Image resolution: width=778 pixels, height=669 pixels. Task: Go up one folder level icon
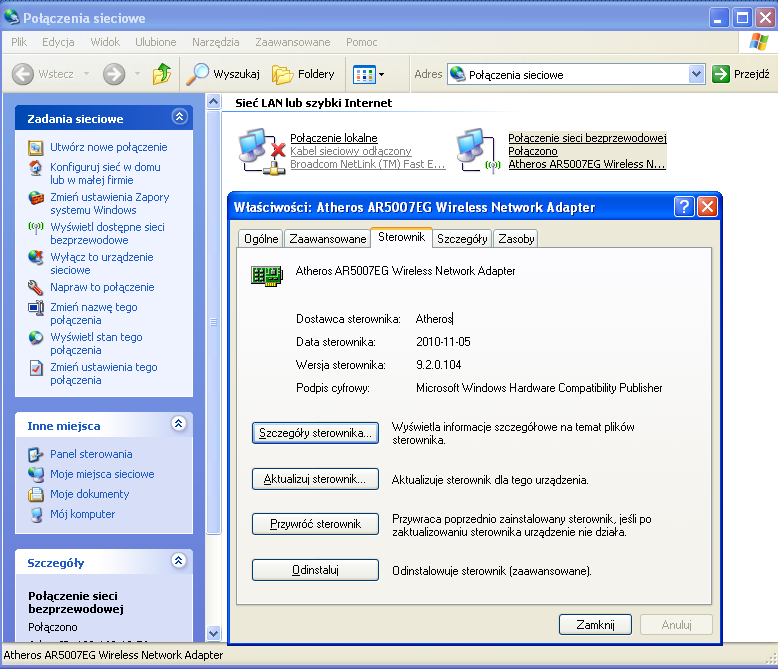point(162,74)
